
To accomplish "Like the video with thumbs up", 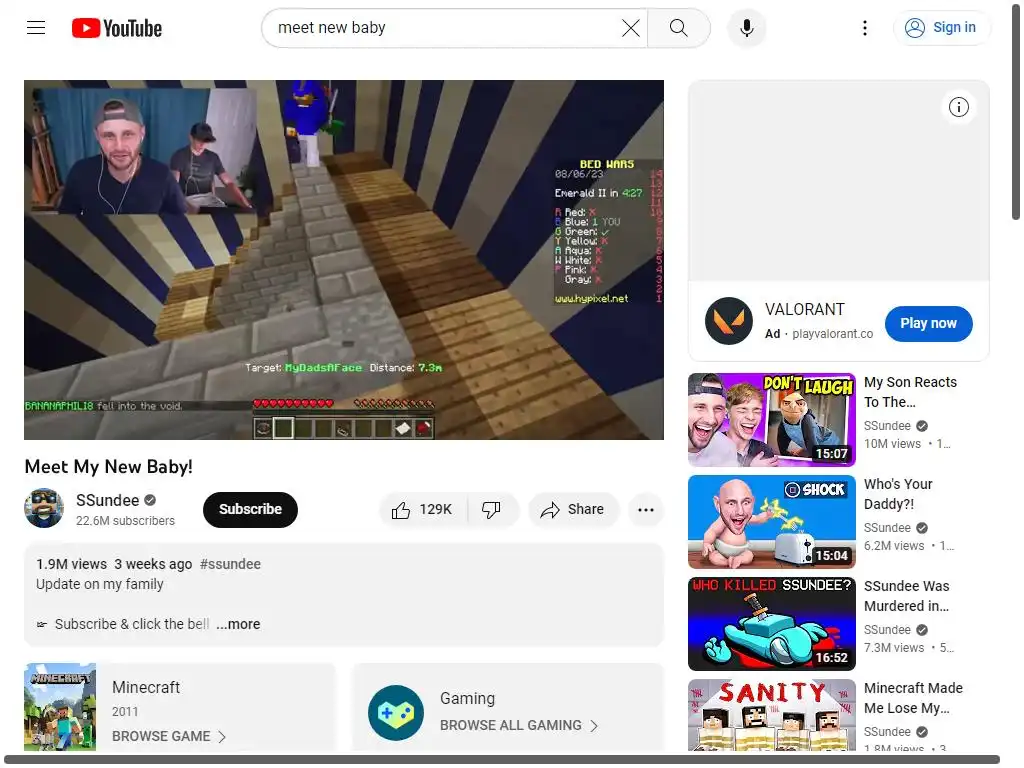I will [x=423, y=509].
